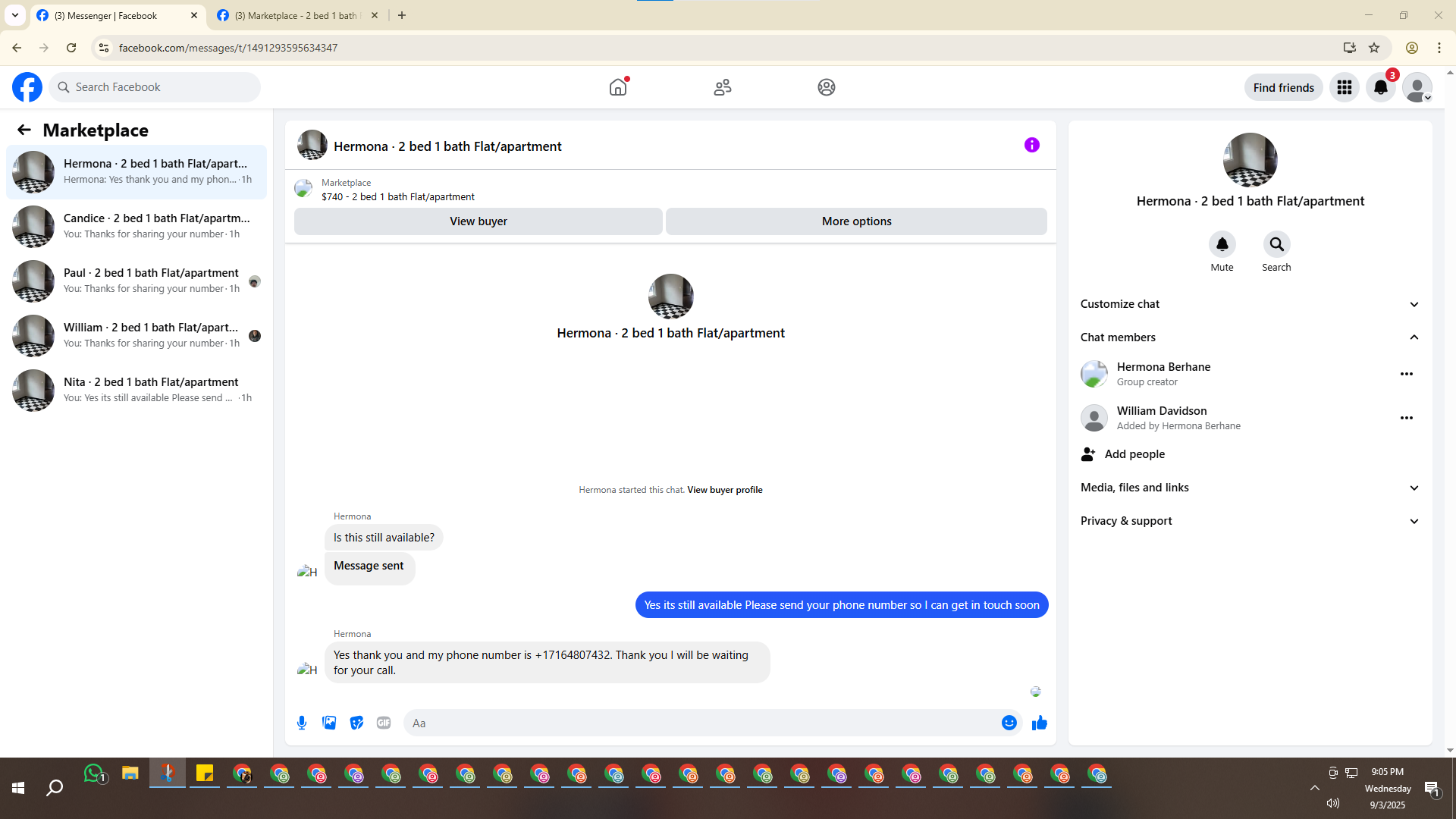Open the Groups icon in top navigation

pos(827,87)
